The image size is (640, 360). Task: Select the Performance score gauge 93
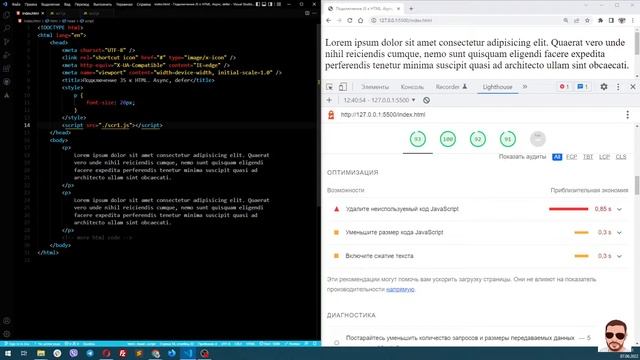tap(418, 139)
